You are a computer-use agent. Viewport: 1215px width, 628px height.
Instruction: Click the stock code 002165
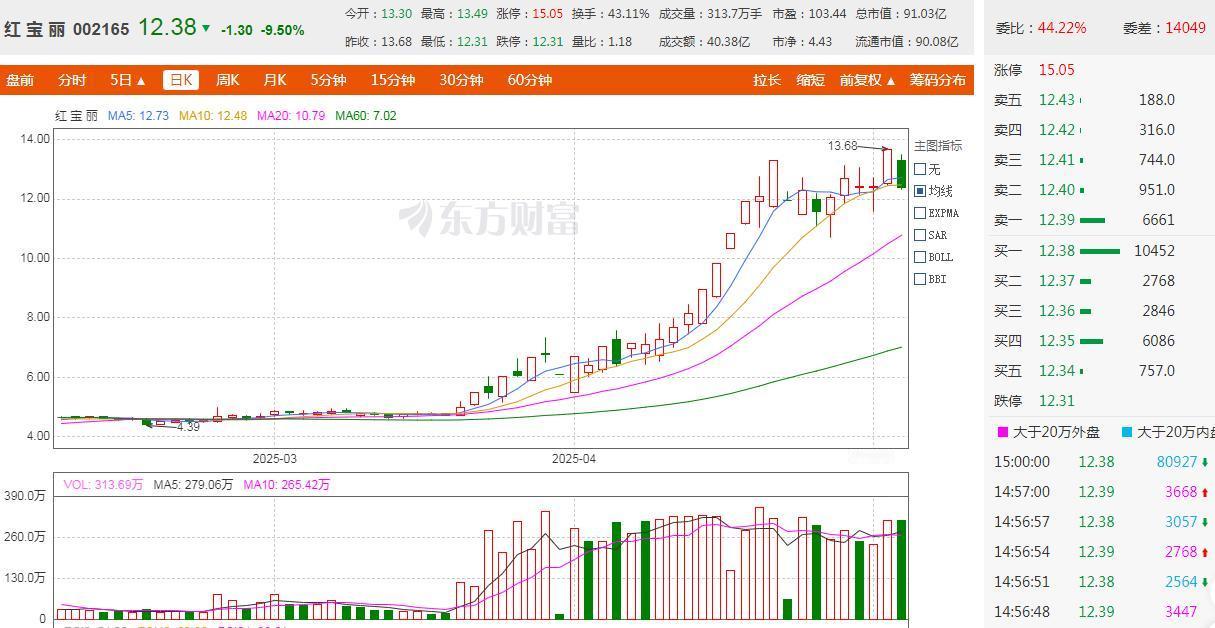click(x=101, y=29)
